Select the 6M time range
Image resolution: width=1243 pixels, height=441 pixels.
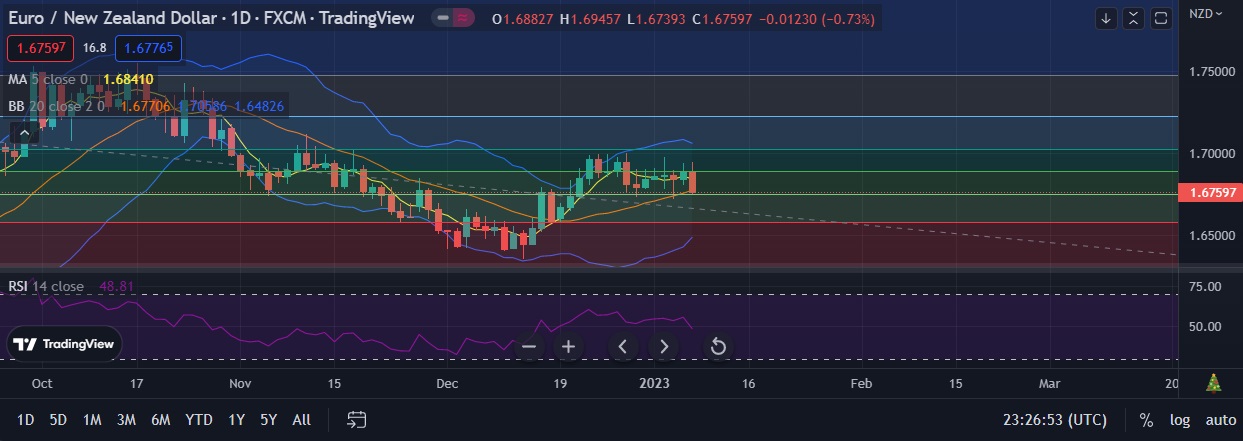pyautogui.click(x=160, y=420)
